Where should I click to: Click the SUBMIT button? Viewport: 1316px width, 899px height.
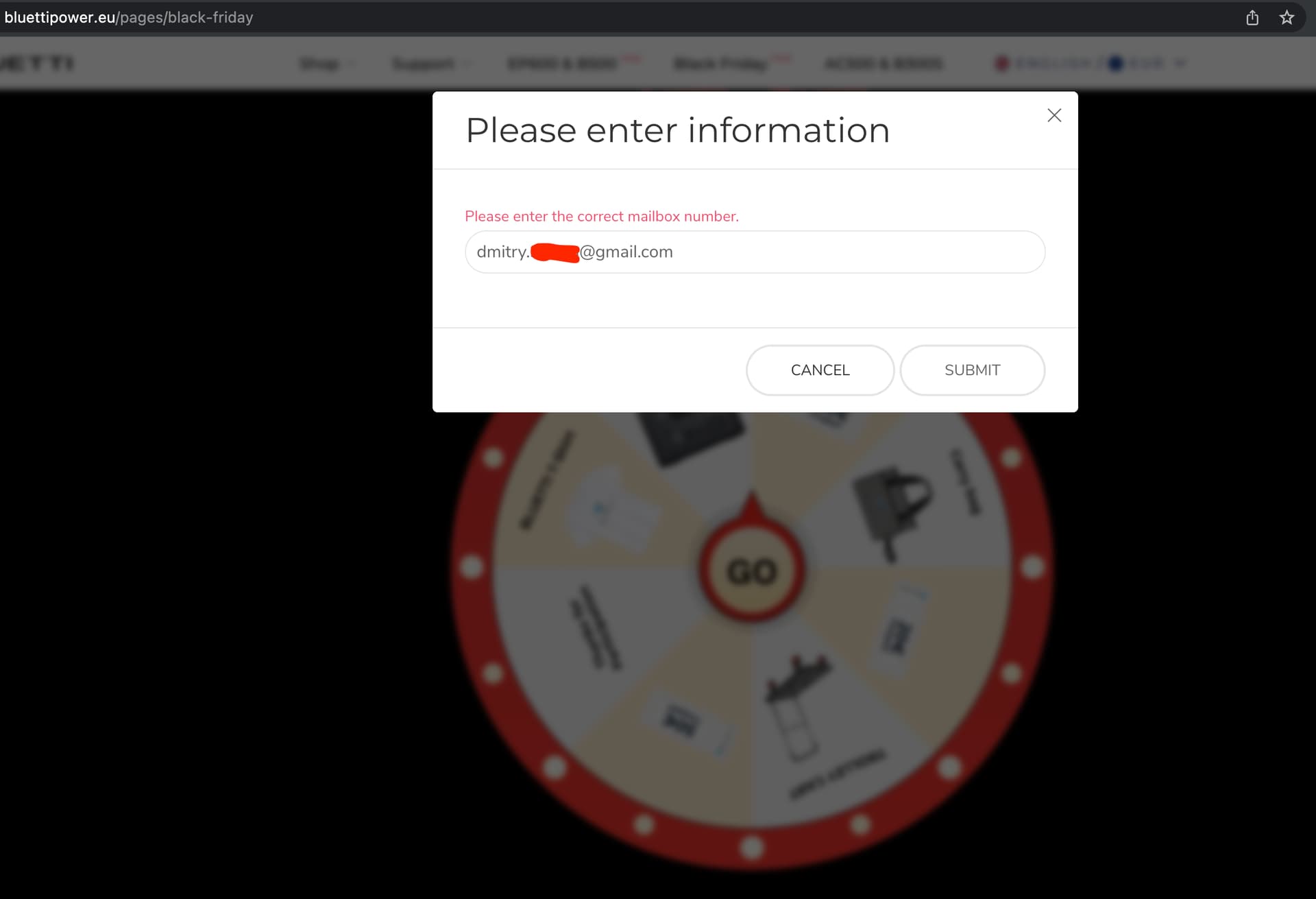point(972,370)
